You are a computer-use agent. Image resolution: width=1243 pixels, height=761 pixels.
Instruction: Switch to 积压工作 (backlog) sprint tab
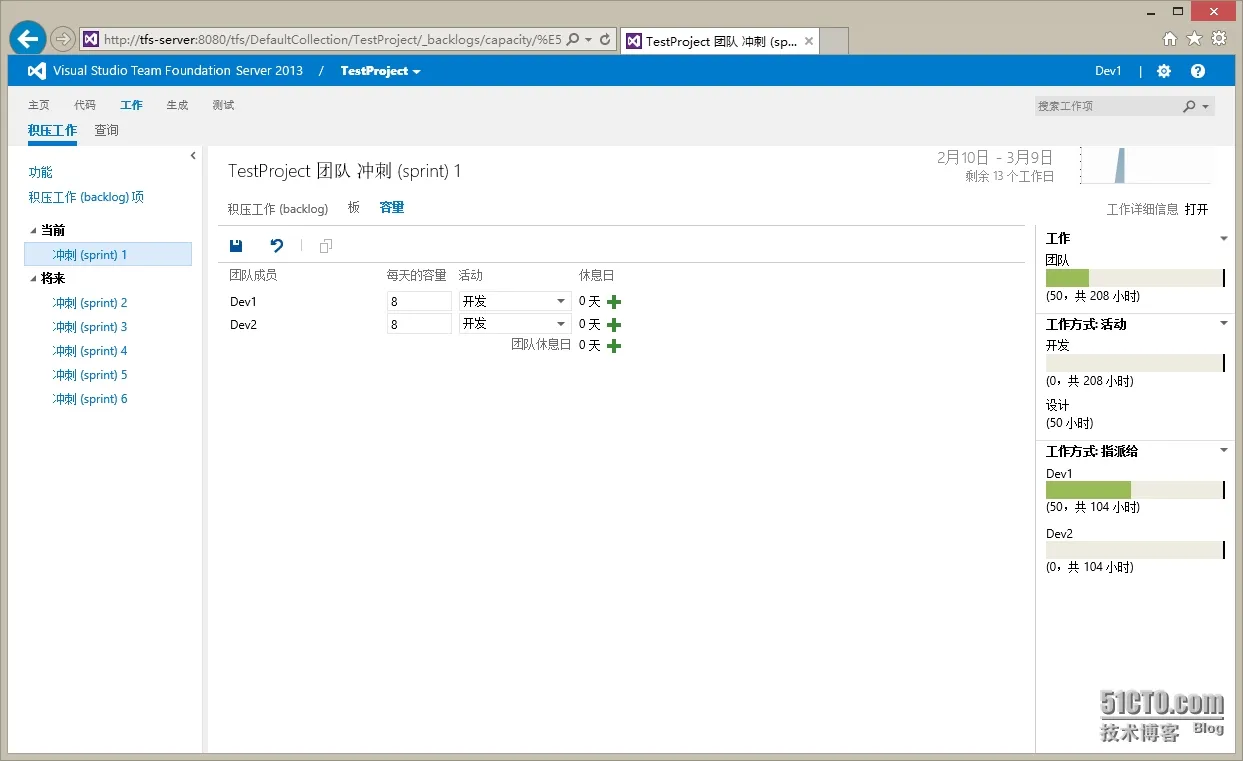click(278, 209)
